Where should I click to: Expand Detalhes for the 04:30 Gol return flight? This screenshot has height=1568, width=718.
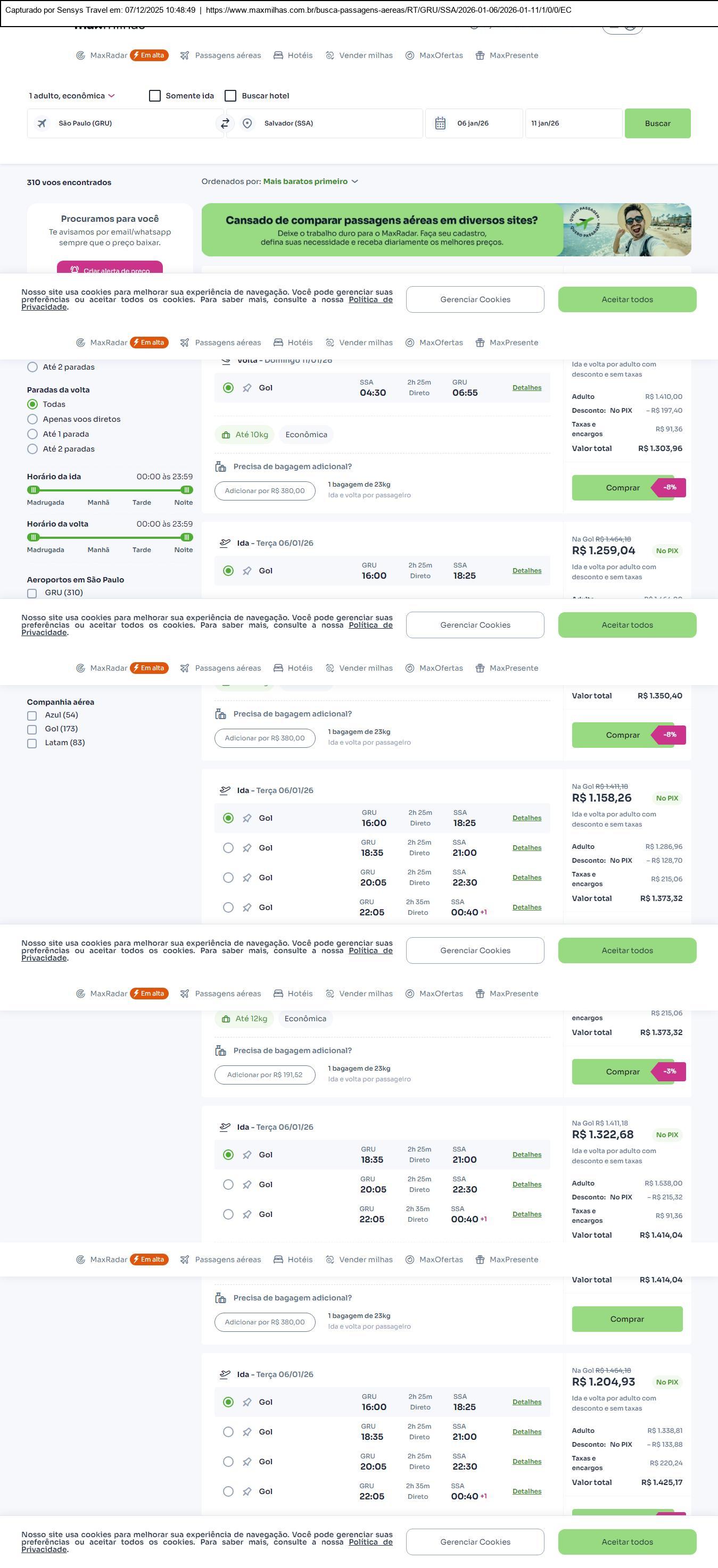[526, 388]
